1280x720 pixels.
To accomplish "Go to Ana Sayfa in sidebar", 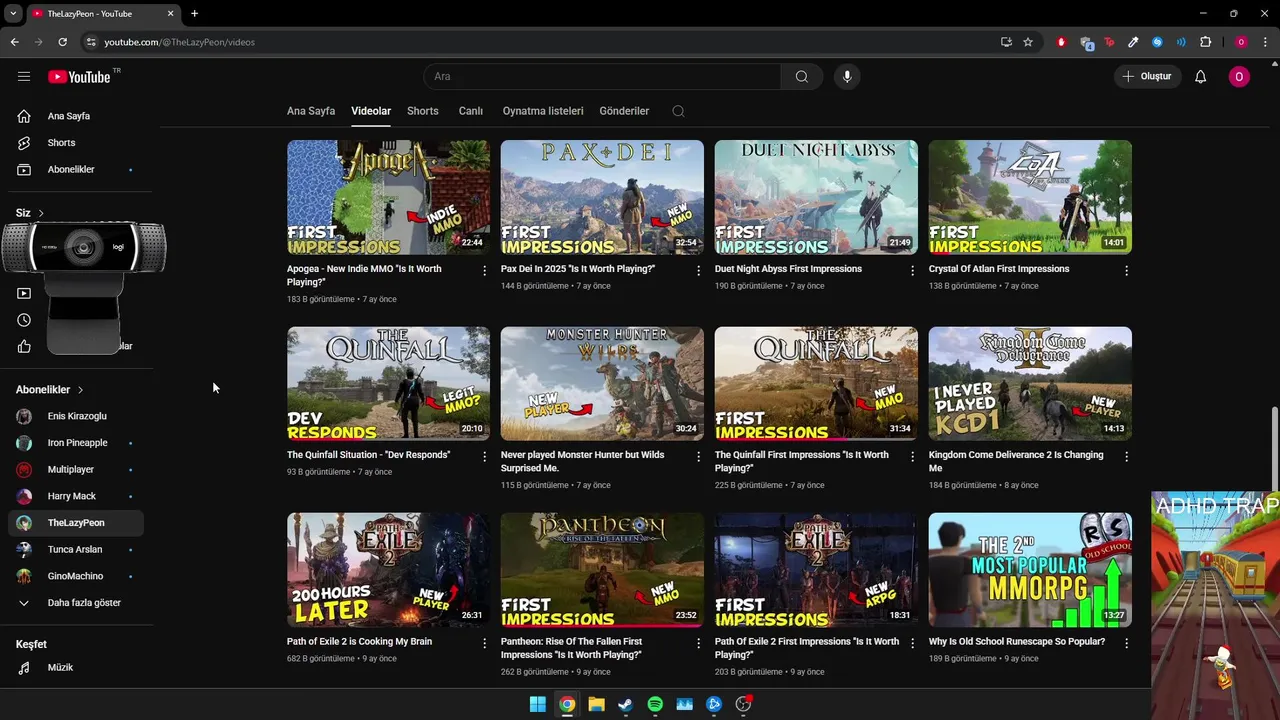I will click(76, 116).
